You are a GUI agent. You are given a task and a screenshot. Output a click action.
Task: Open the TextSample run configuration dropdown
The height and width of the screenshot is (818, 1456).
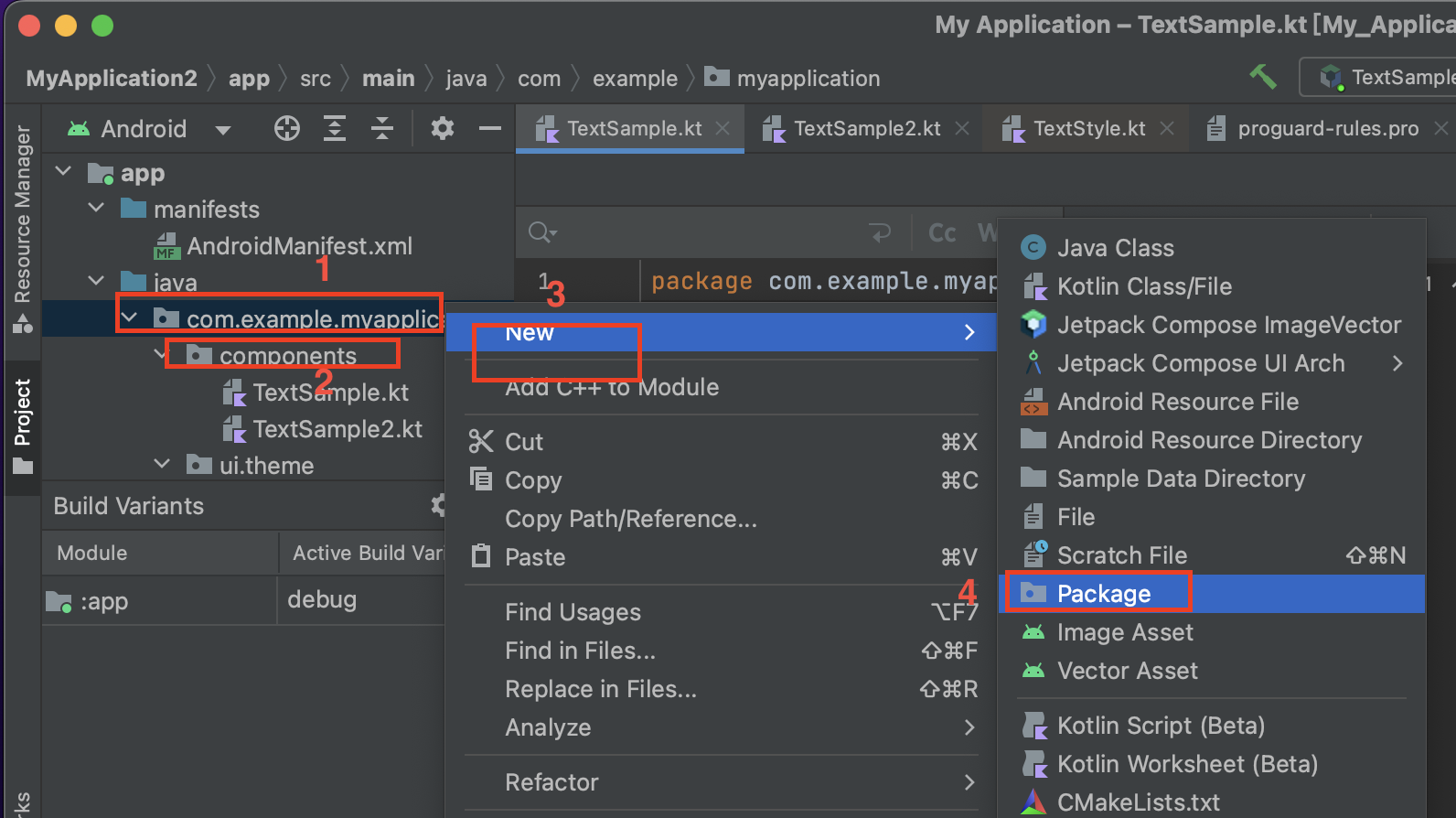[1378, 77]
